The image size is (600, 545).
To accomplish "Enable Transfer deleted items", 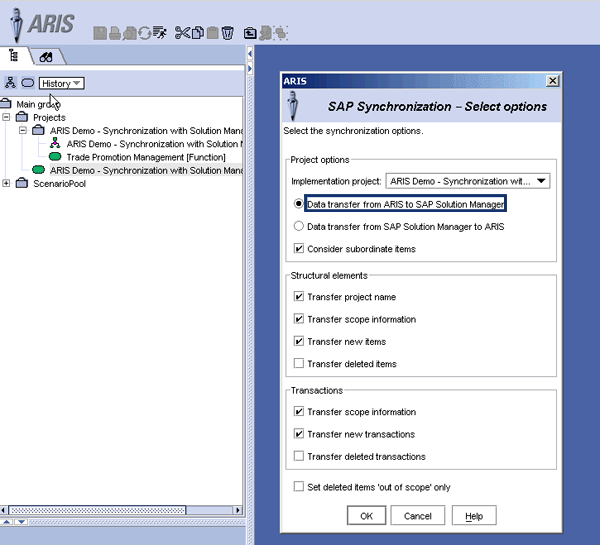I will point(299,363).
